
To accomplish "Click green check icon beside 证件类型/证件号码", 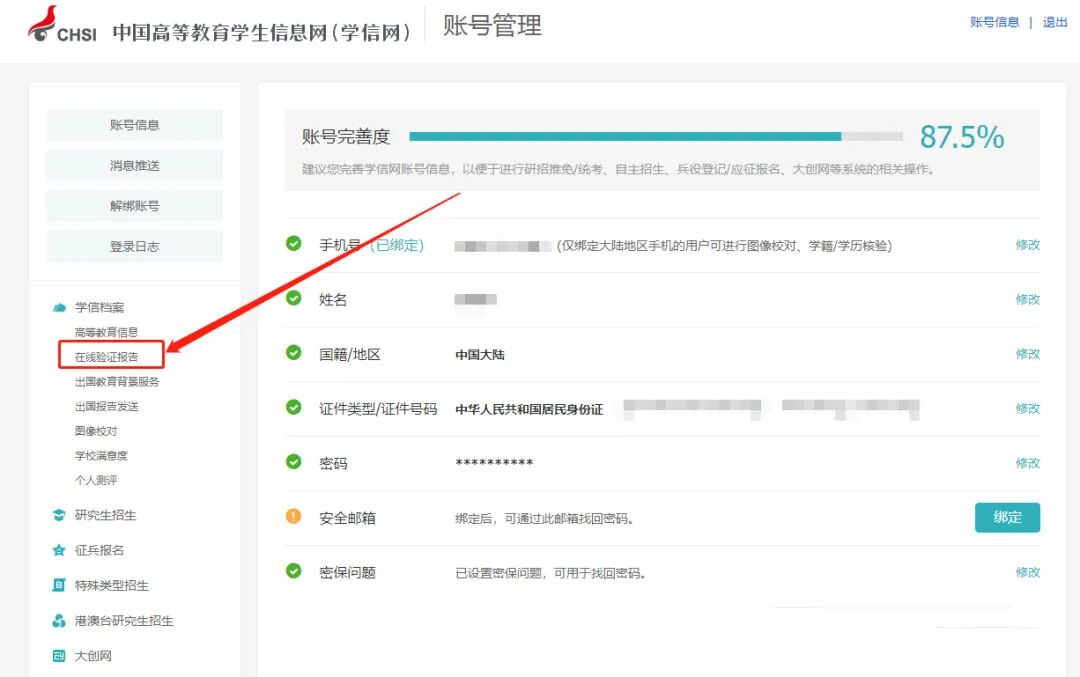I will (x=293, y=407).
